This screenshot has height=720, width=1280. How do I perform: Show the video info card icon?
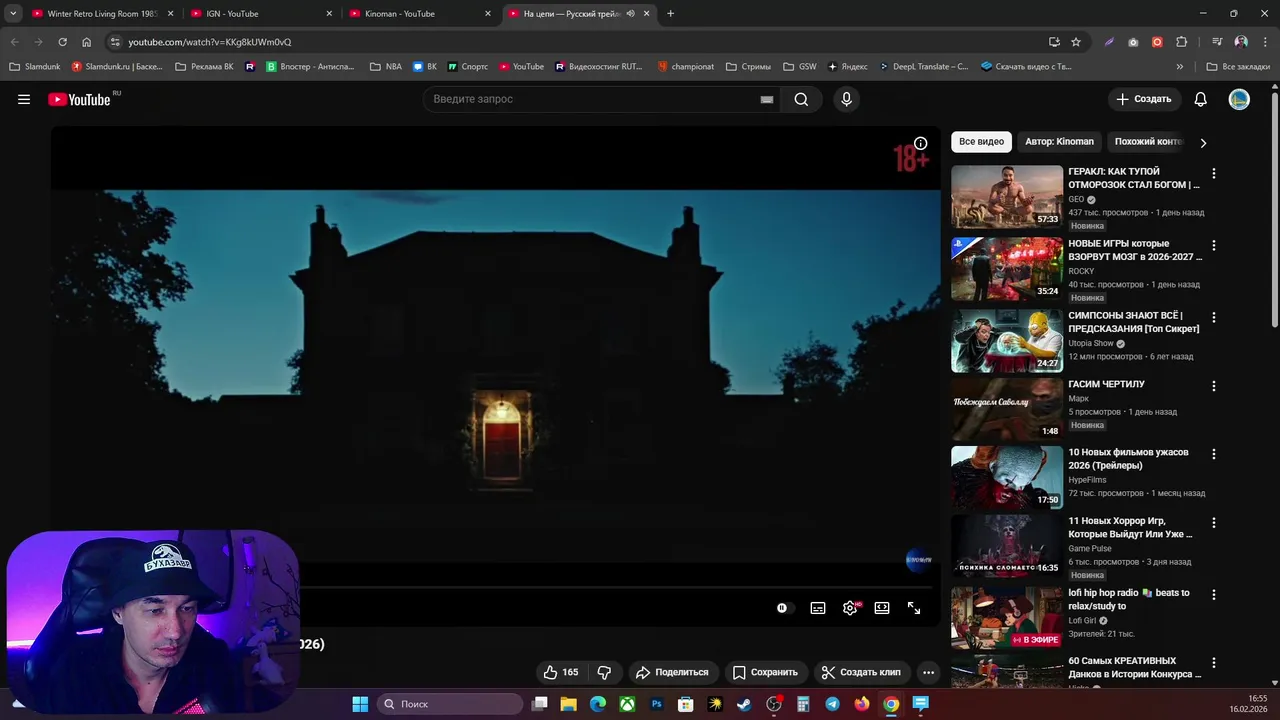click(x=920, y=143)
